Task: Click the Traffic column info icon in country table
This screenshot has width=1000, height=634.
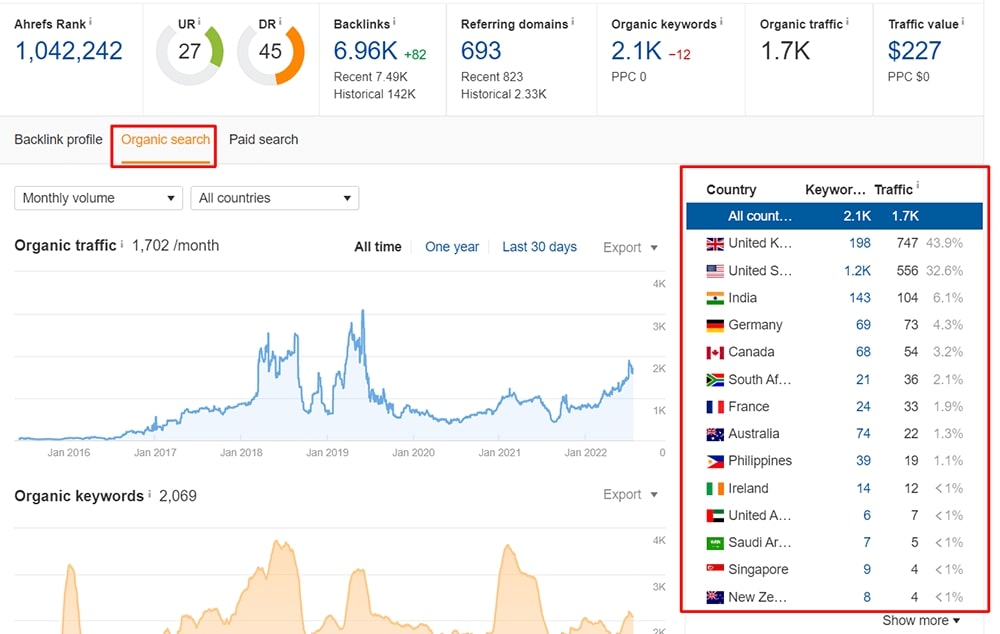Action: pyautogui.click(x=918, y=186)
